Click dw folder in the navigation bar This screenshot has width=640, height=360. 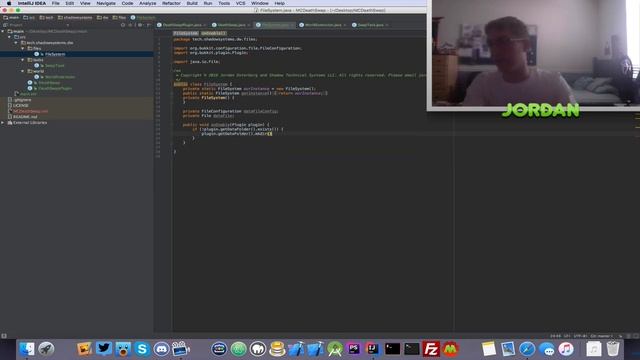pyautogui.click(x=103, y=18)
